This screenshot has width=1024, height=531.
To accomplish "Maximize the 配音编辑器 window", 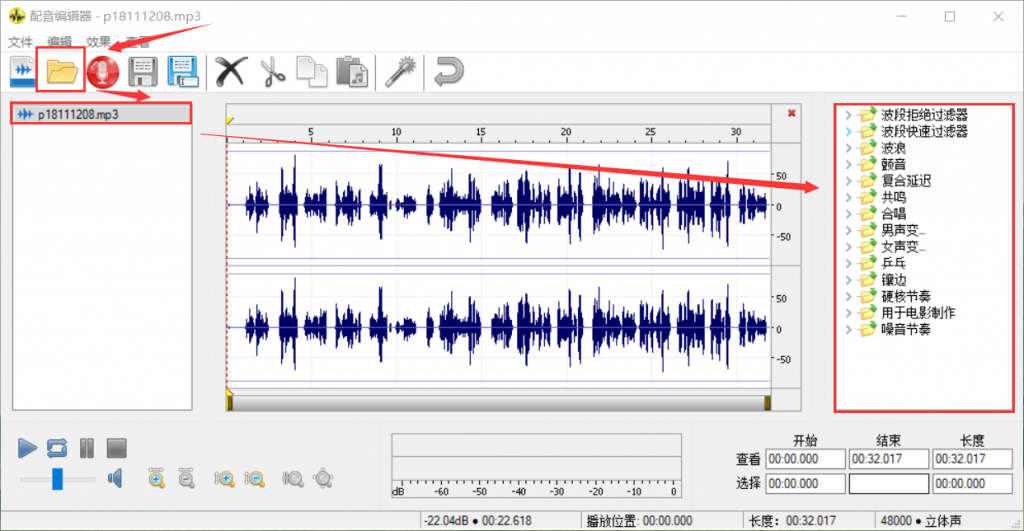I will 950,17.
